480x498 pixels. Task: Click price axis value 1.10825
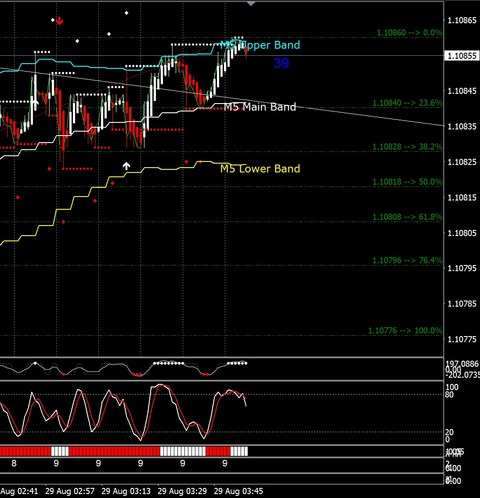tap(462, 162)
